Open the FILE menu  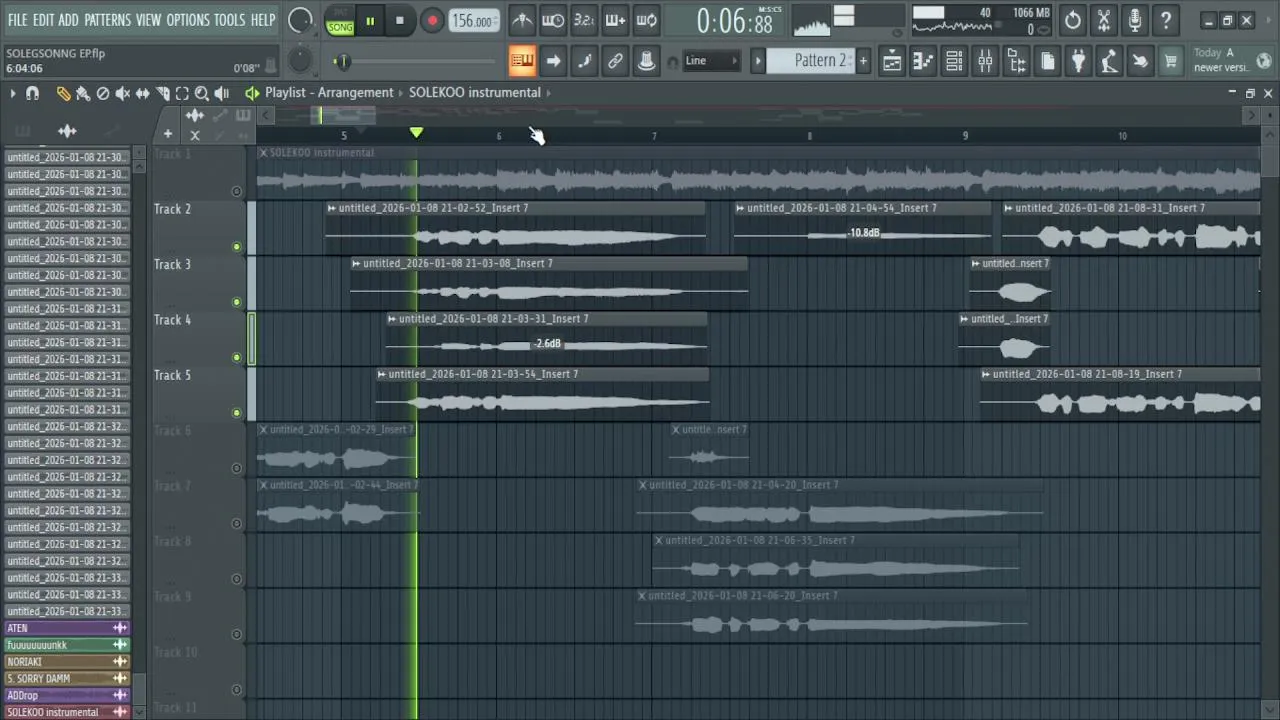point(17,20)
